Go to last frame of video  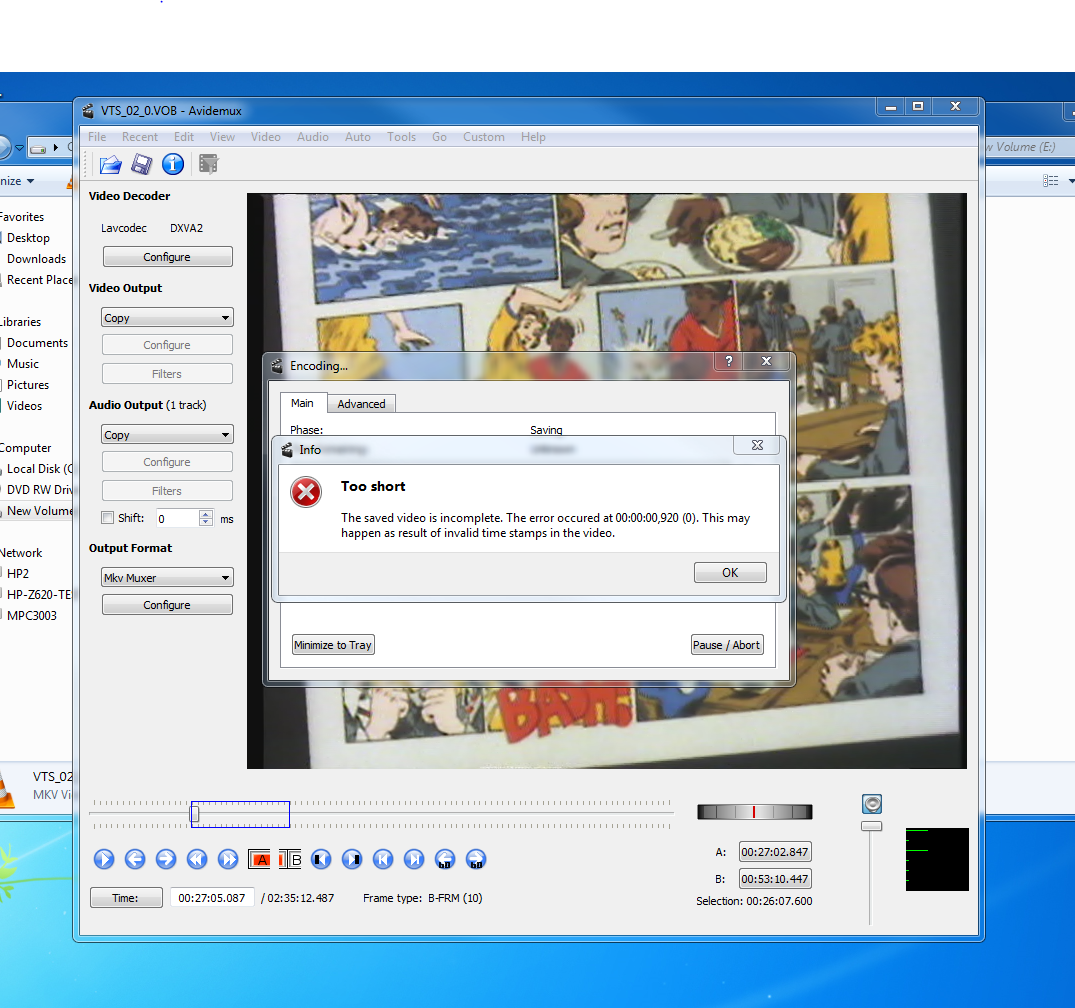pyautogui.click(x=414, y=859)
